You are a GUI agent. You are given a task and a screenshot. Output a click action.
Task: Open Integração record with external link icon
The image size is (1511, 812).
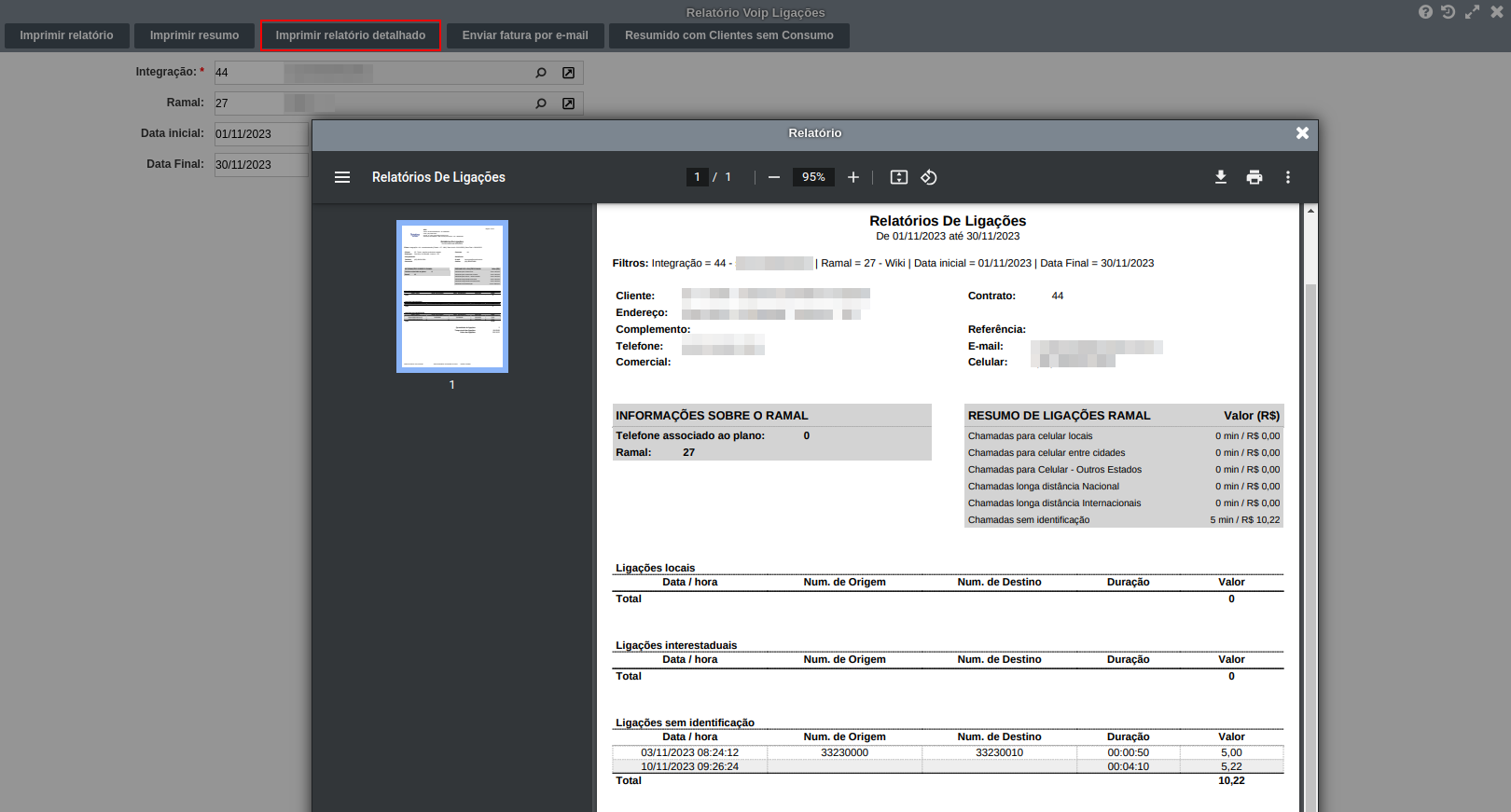568,73
